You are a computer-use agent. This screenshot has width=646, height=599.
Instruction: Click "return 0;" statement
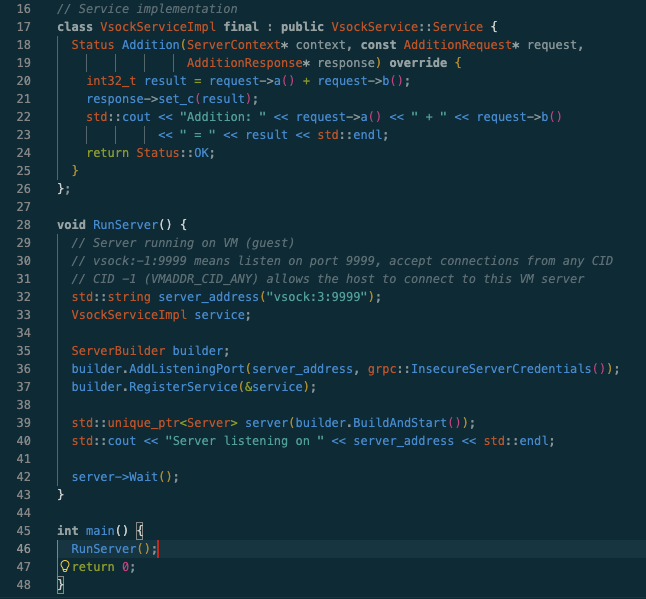(104, 567)
